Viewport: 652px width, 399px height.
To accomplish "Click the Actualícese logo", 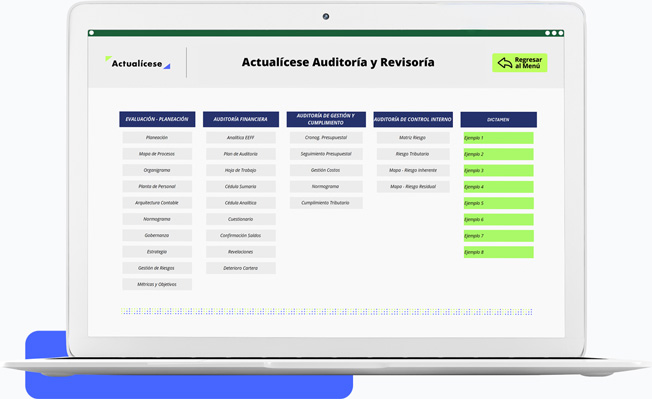I will pyautogui.click(x=138, y=63).
